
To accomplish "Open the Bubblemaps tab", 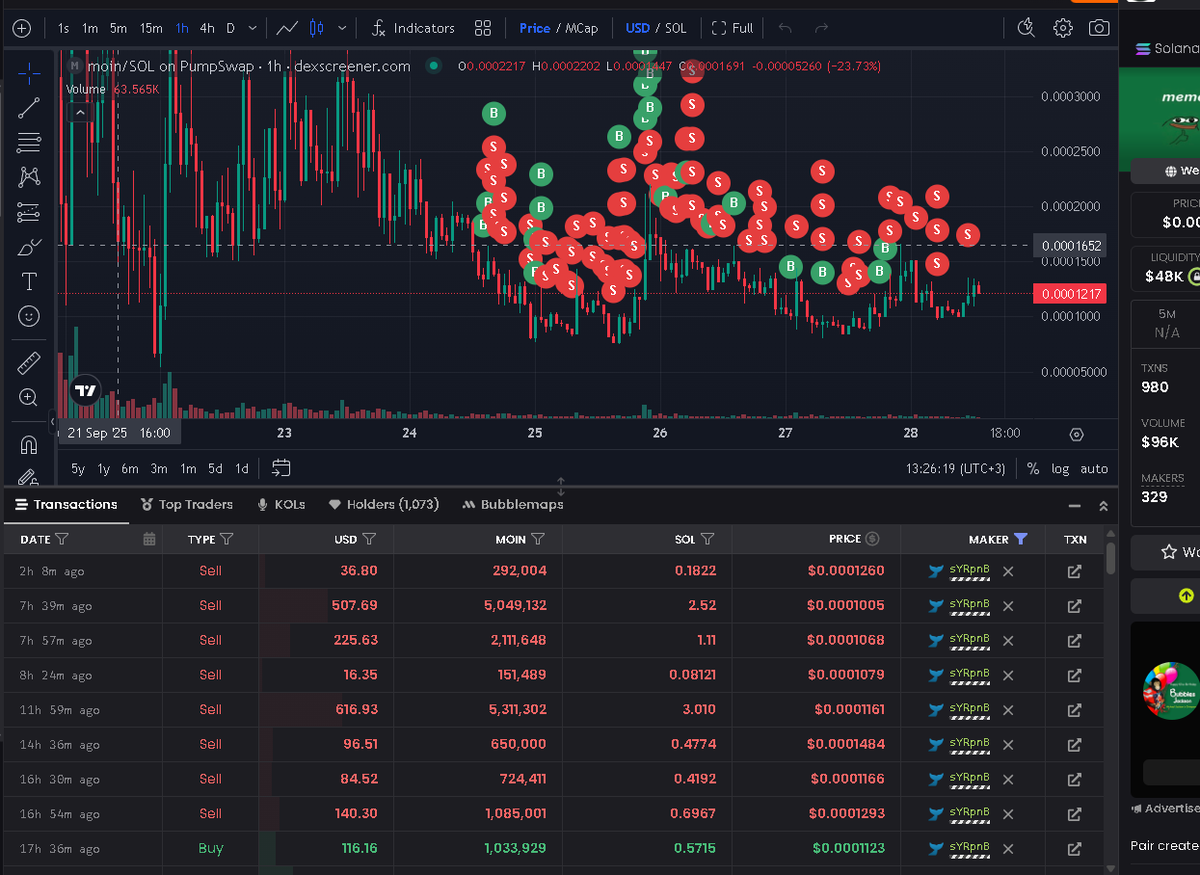I will (x=513, y=505).
